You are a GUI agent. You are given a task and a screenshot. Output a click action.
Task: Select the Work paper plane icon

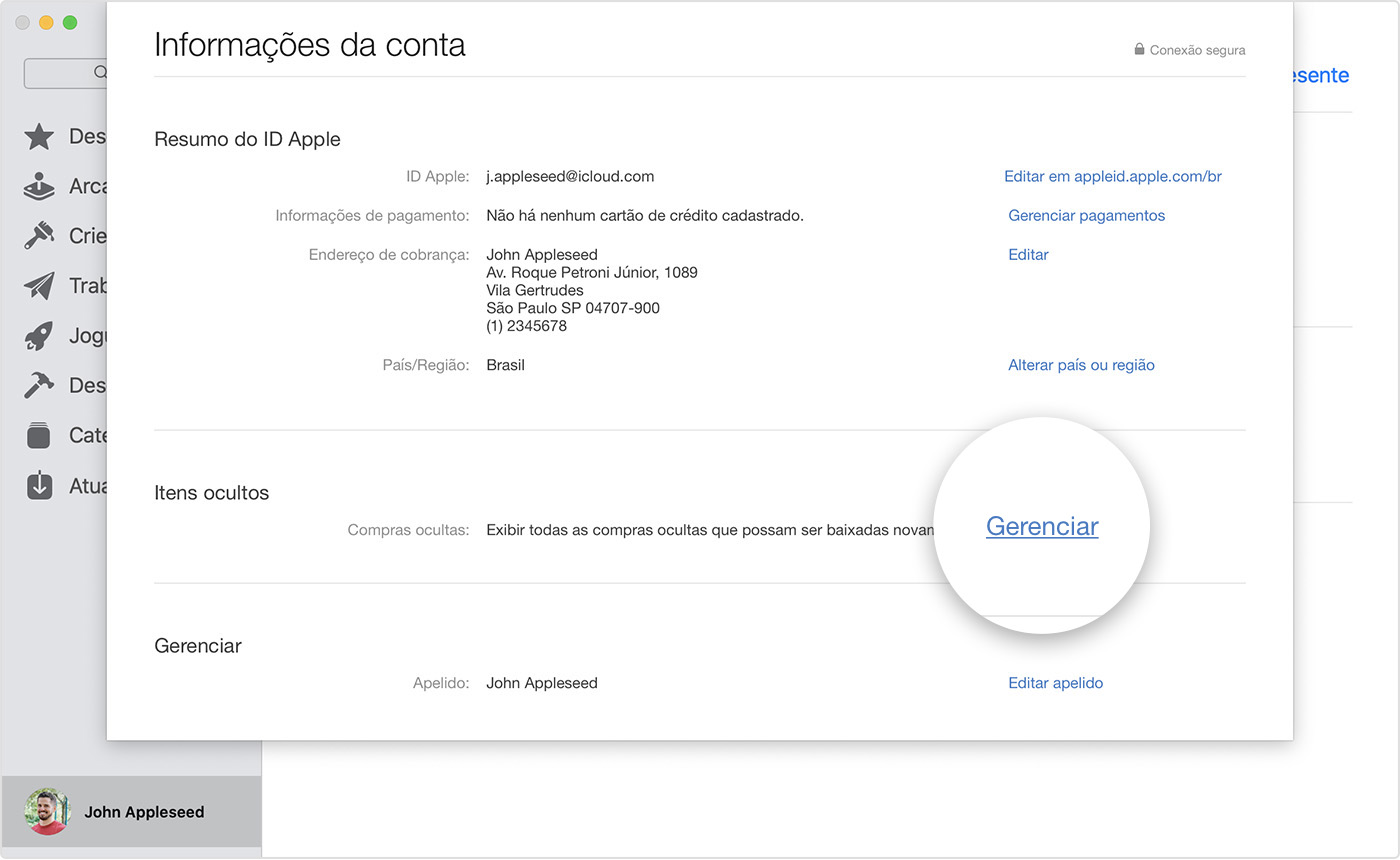pos(39,286)
